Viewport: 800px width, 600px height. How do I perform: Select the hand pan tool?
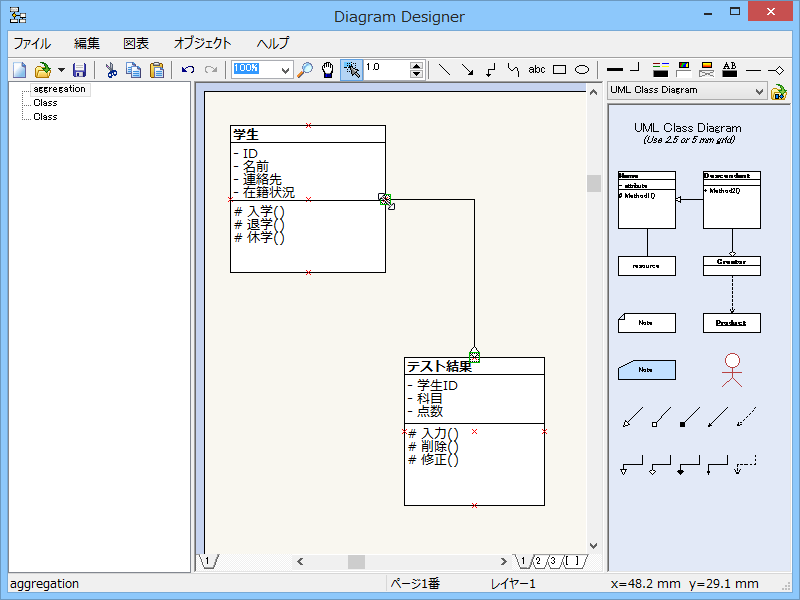328,70
